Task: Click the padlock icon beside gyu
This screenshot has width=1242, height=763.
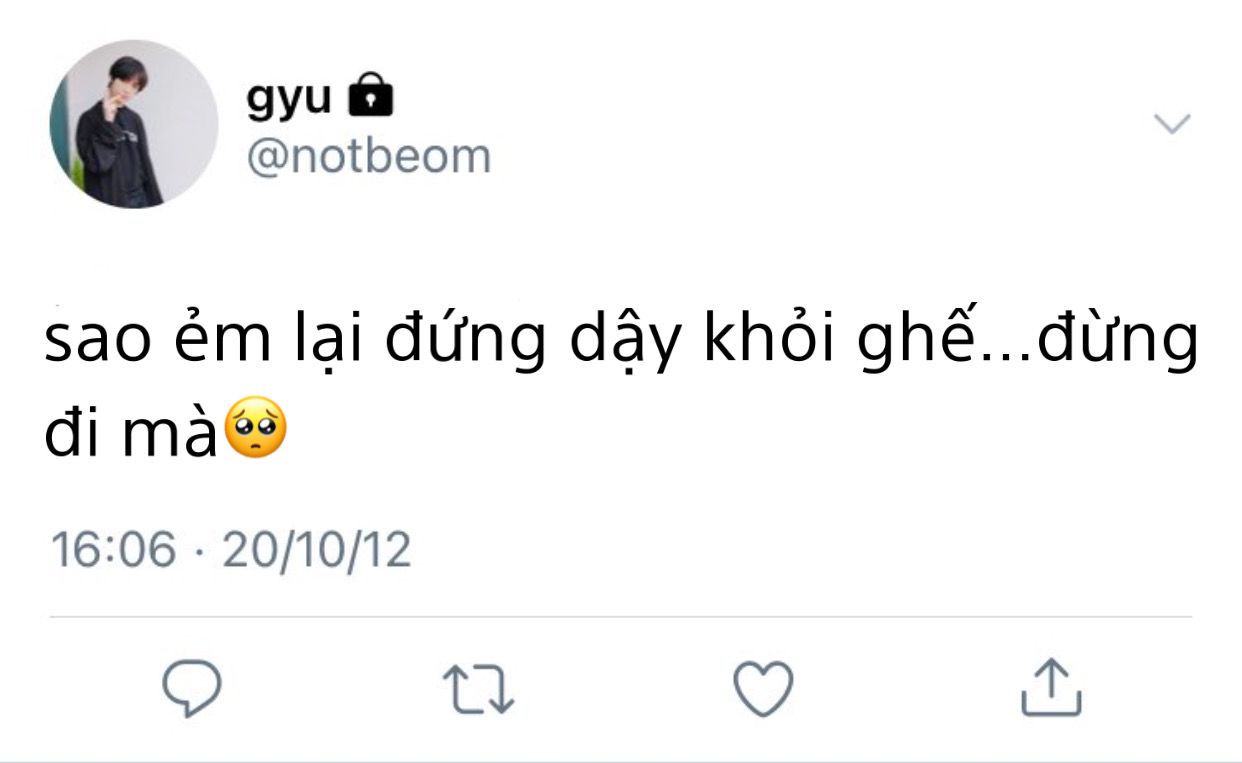Action: point(370,96)
